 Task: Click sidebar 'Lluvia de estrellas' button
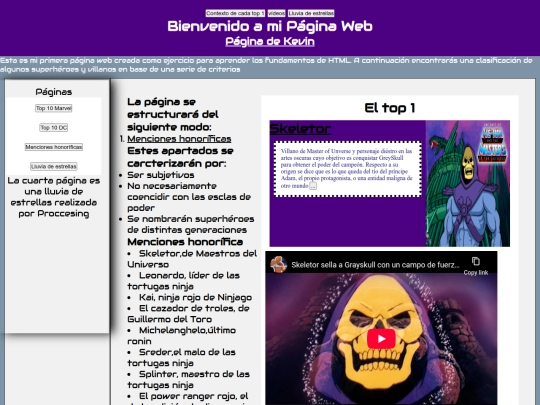[x=54, y=167]
